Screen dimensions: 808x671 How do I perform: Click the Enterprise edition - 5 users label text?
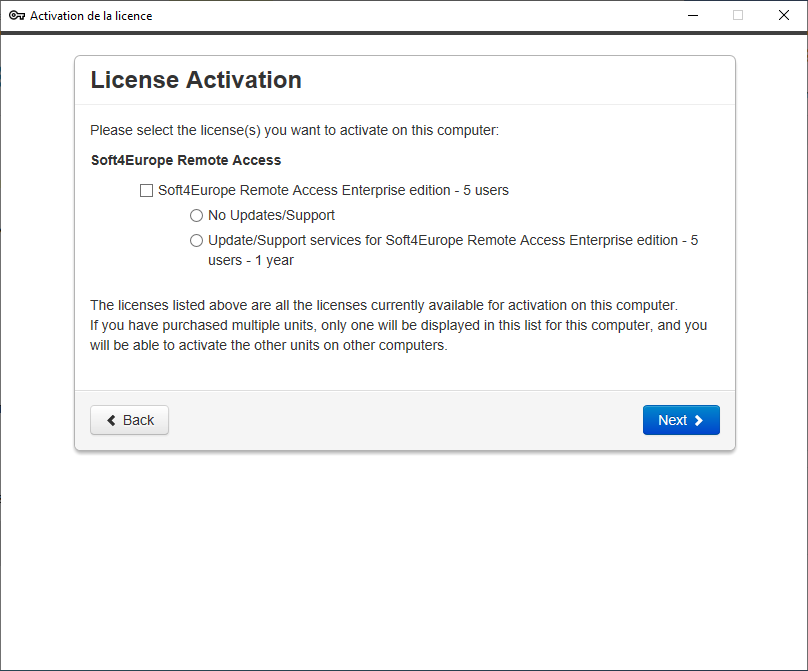pos(333,191)
